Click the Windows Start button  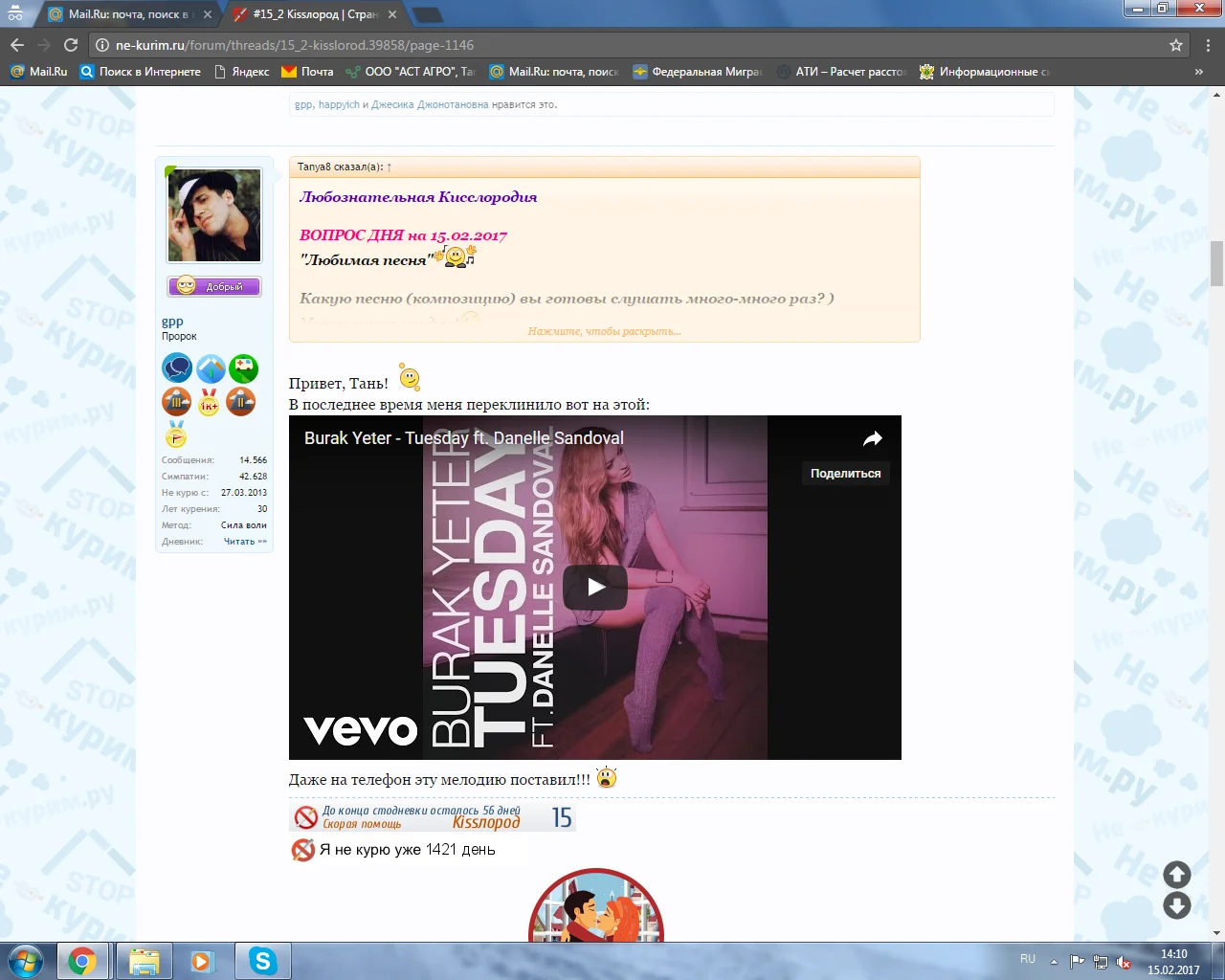click(26, 960)
